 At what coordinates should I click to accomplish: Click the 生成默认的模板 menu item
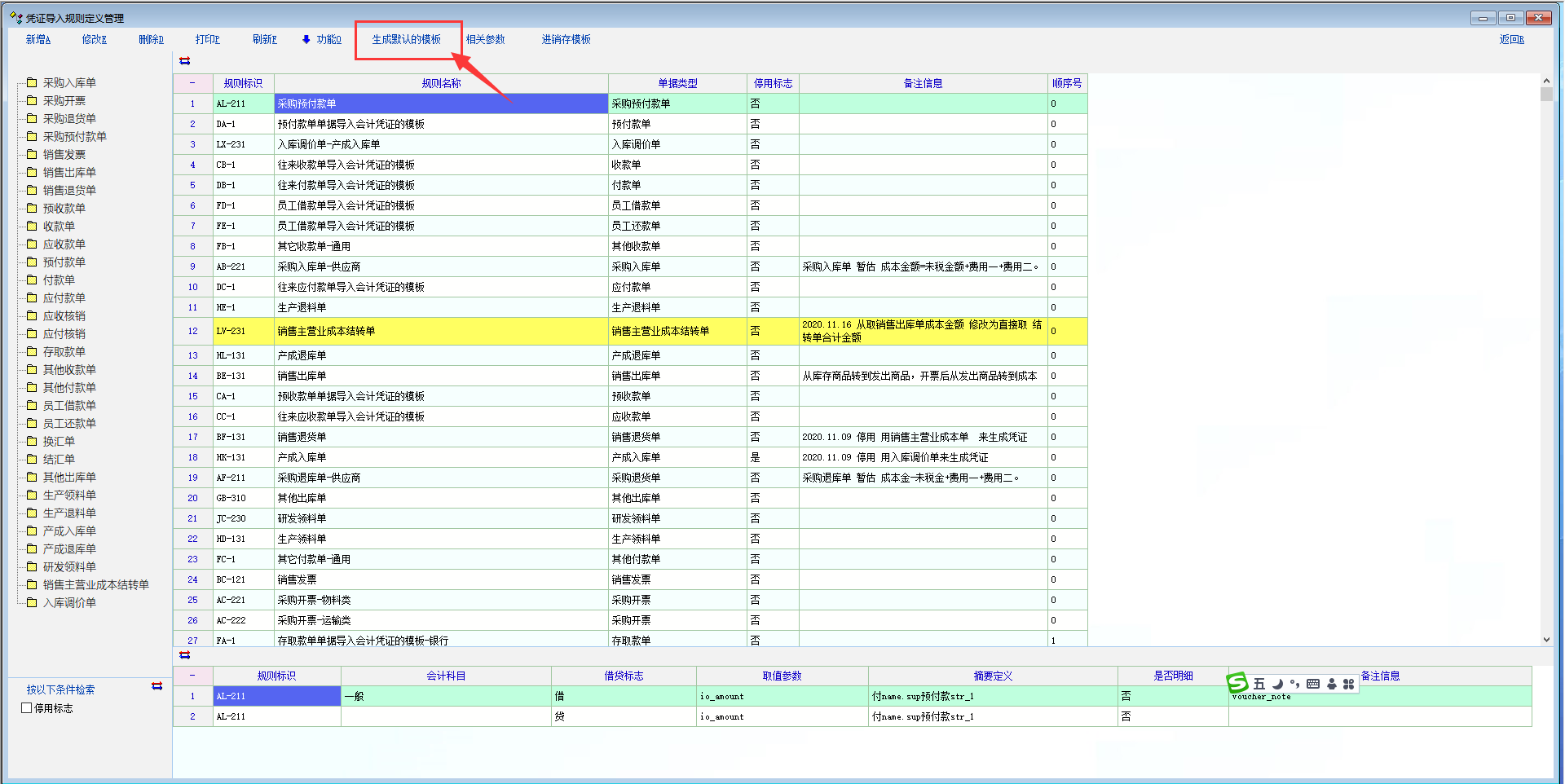[406, 39]
